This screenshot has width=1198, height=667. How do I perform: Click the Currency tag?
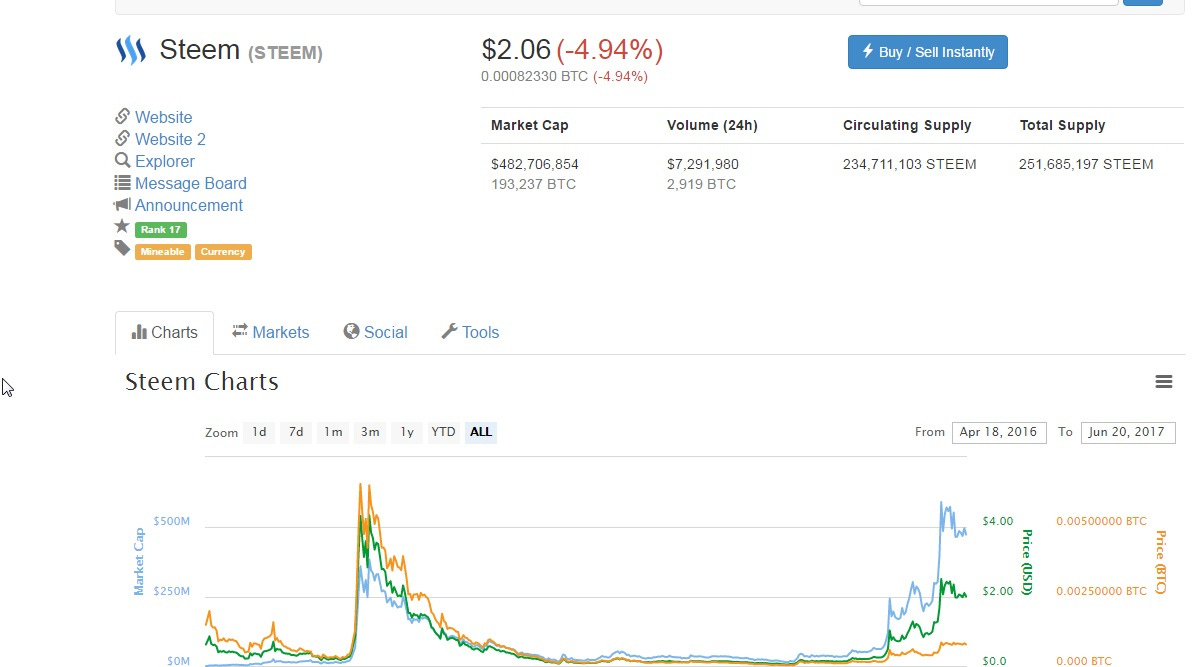223,251
